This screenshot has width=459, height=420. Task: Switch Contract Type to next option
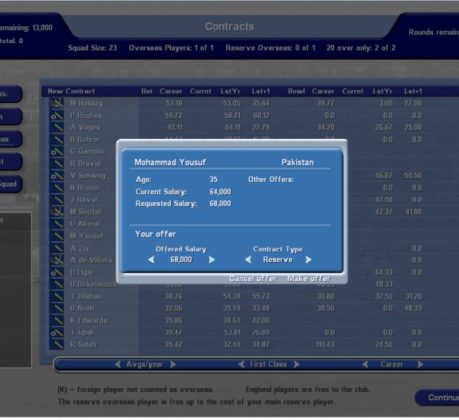point(308,260)
